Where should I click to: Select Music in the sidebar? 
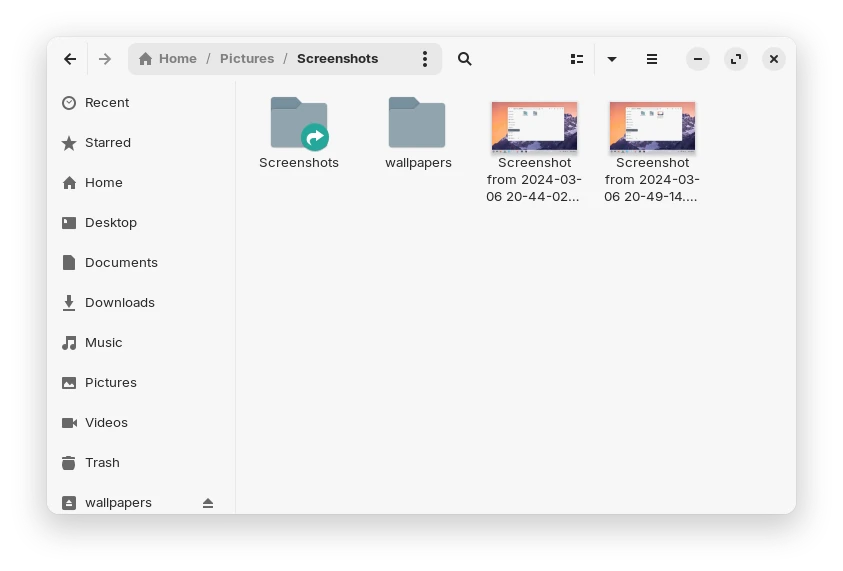(141, 342)
